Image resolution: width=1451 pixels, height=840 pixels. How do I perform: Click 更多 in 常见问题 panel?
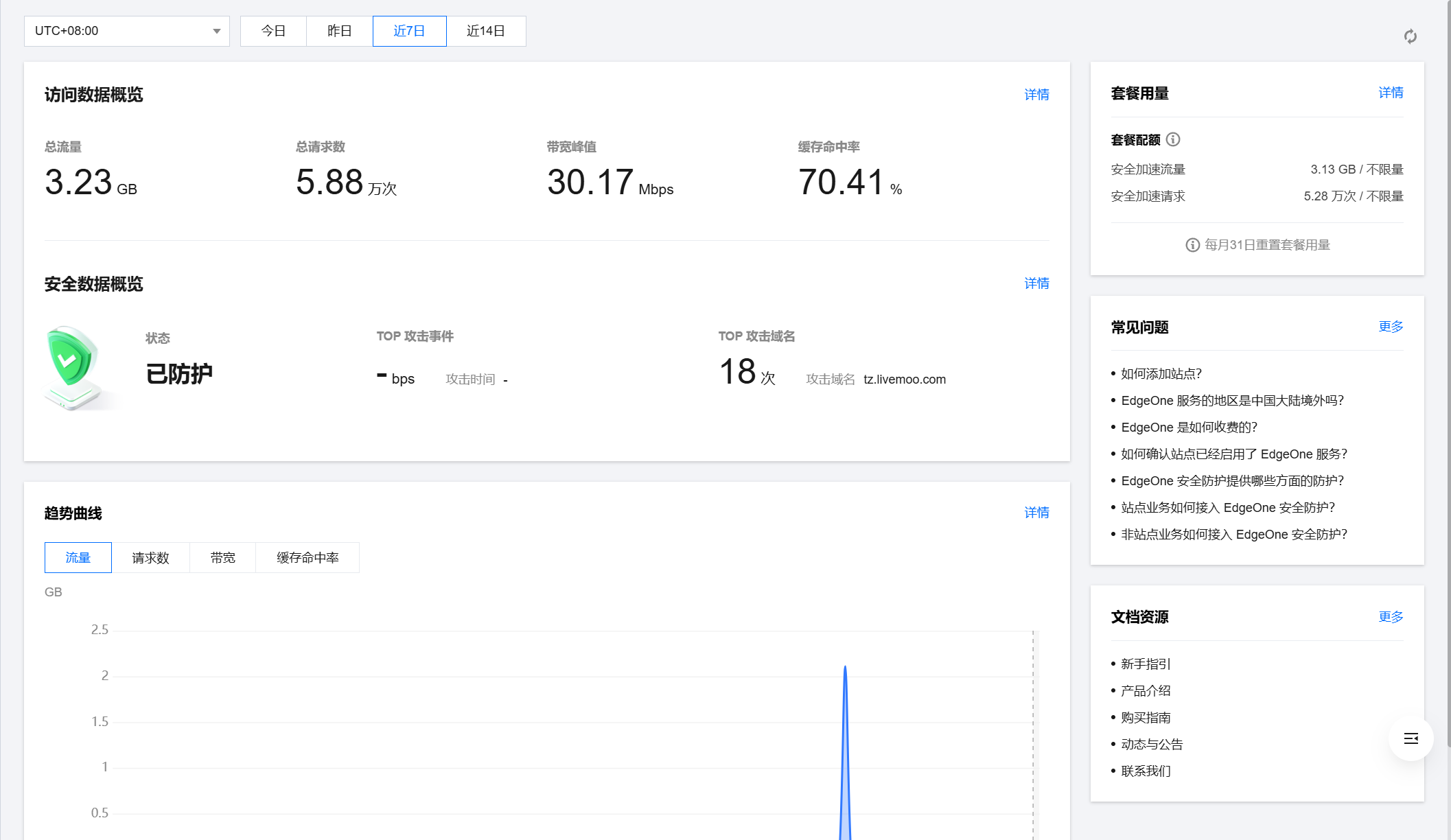[1391, 327]
